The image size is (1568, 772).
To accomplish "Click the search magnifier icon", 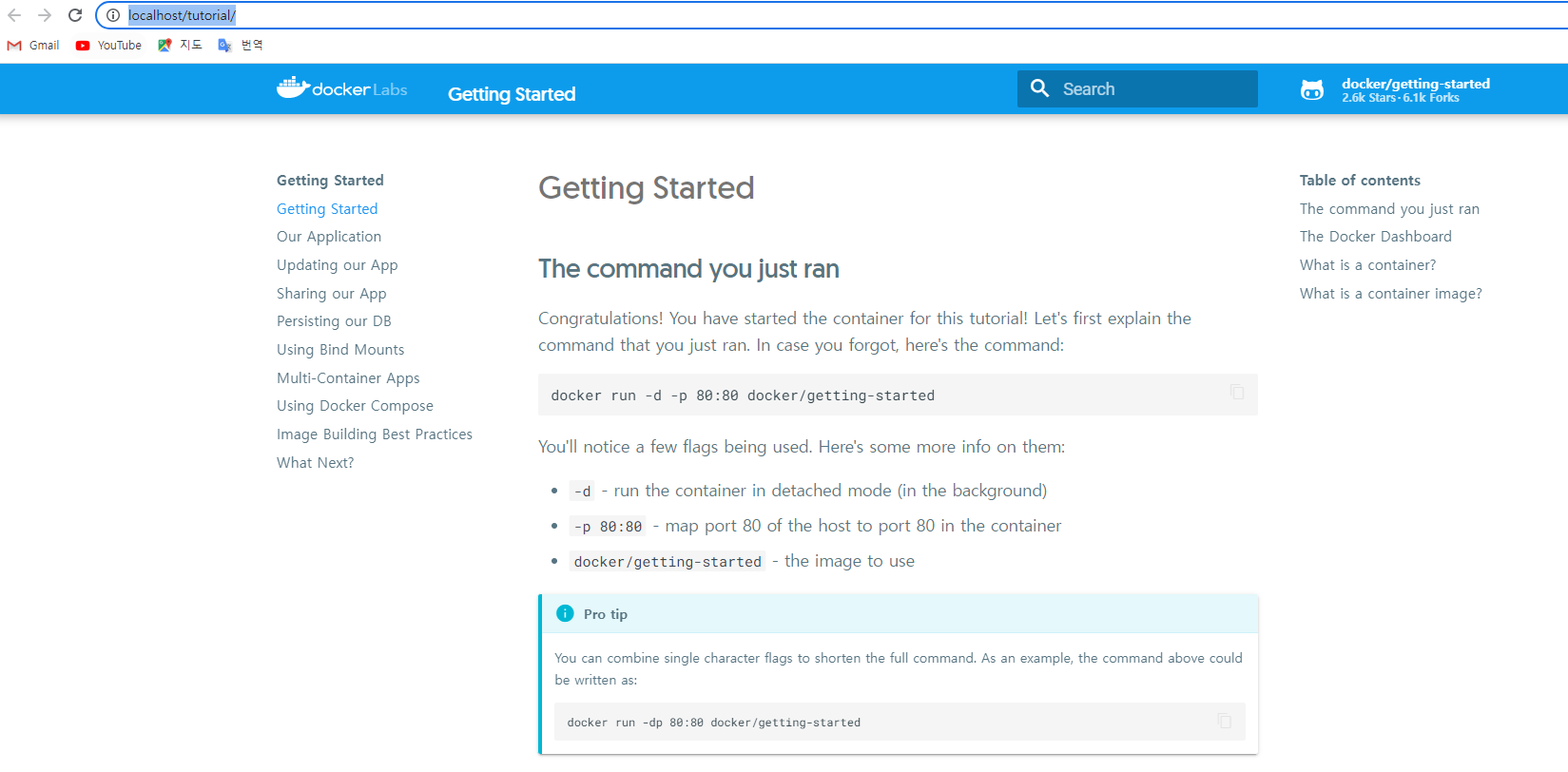I will point(1039,88).
